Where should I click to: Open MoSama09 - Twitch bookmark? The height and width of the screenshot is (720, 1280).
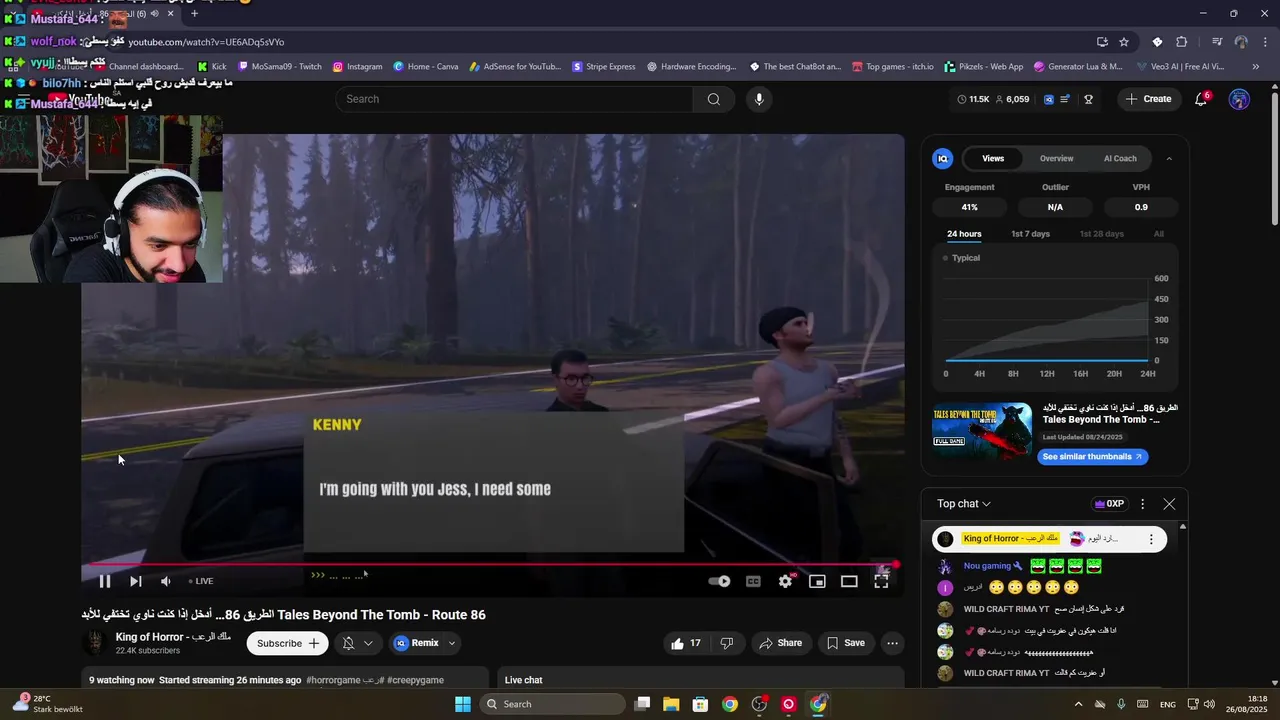(280, 67)
